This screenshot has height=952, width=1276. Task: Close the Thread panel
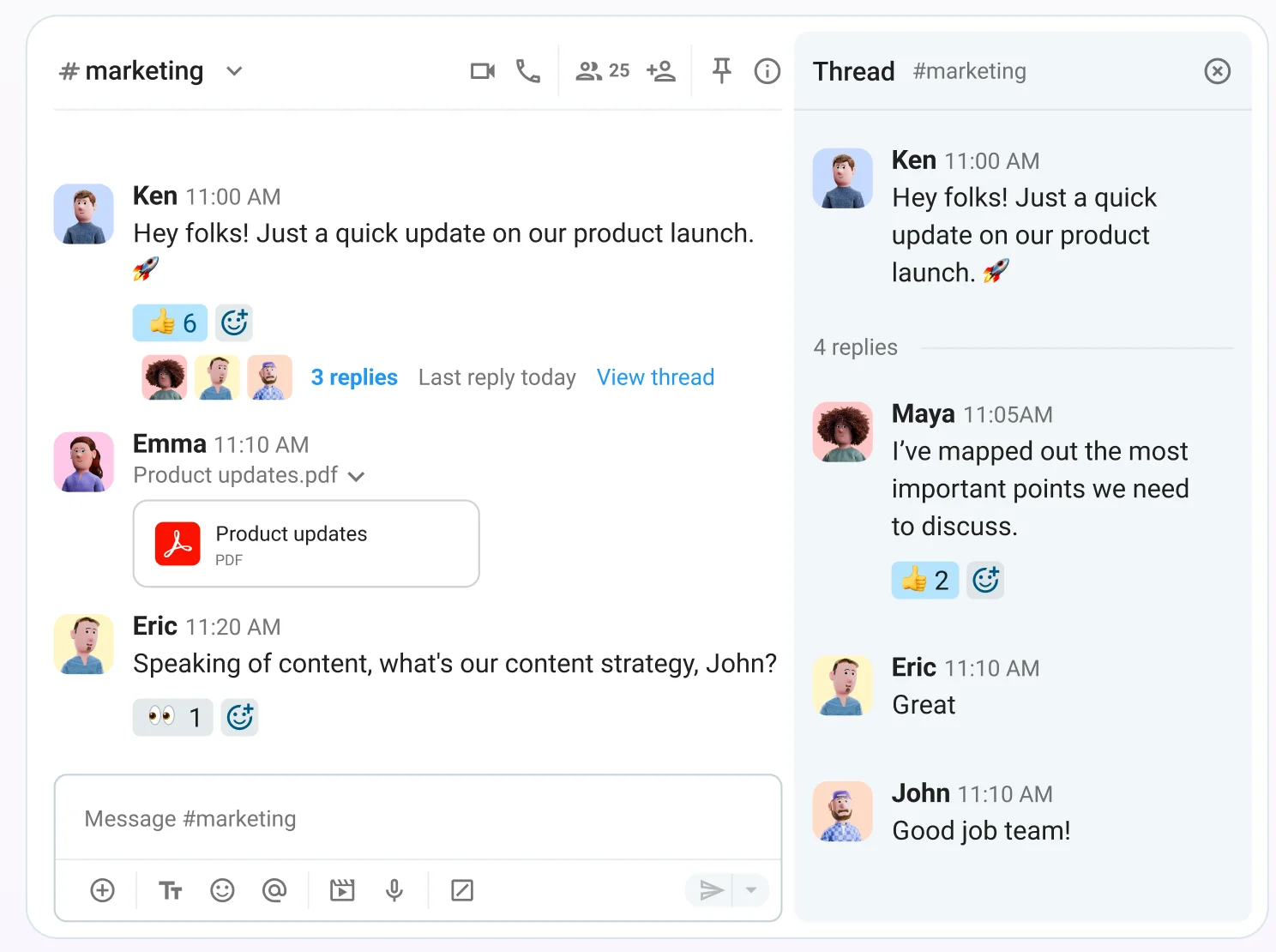pyautogui.click(x=1217, y=71)
